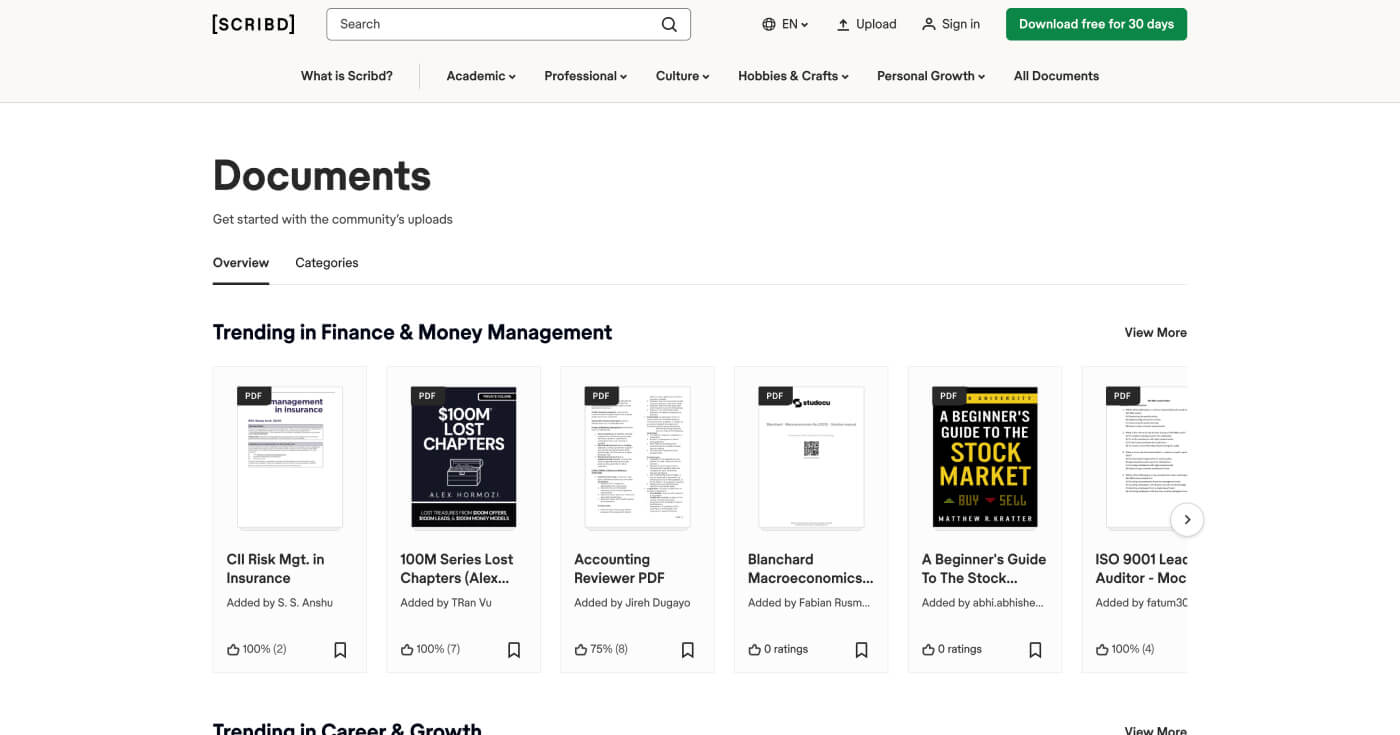Click the Blanchard Macroeconomics document thumbnail

[x=811, y=457]
